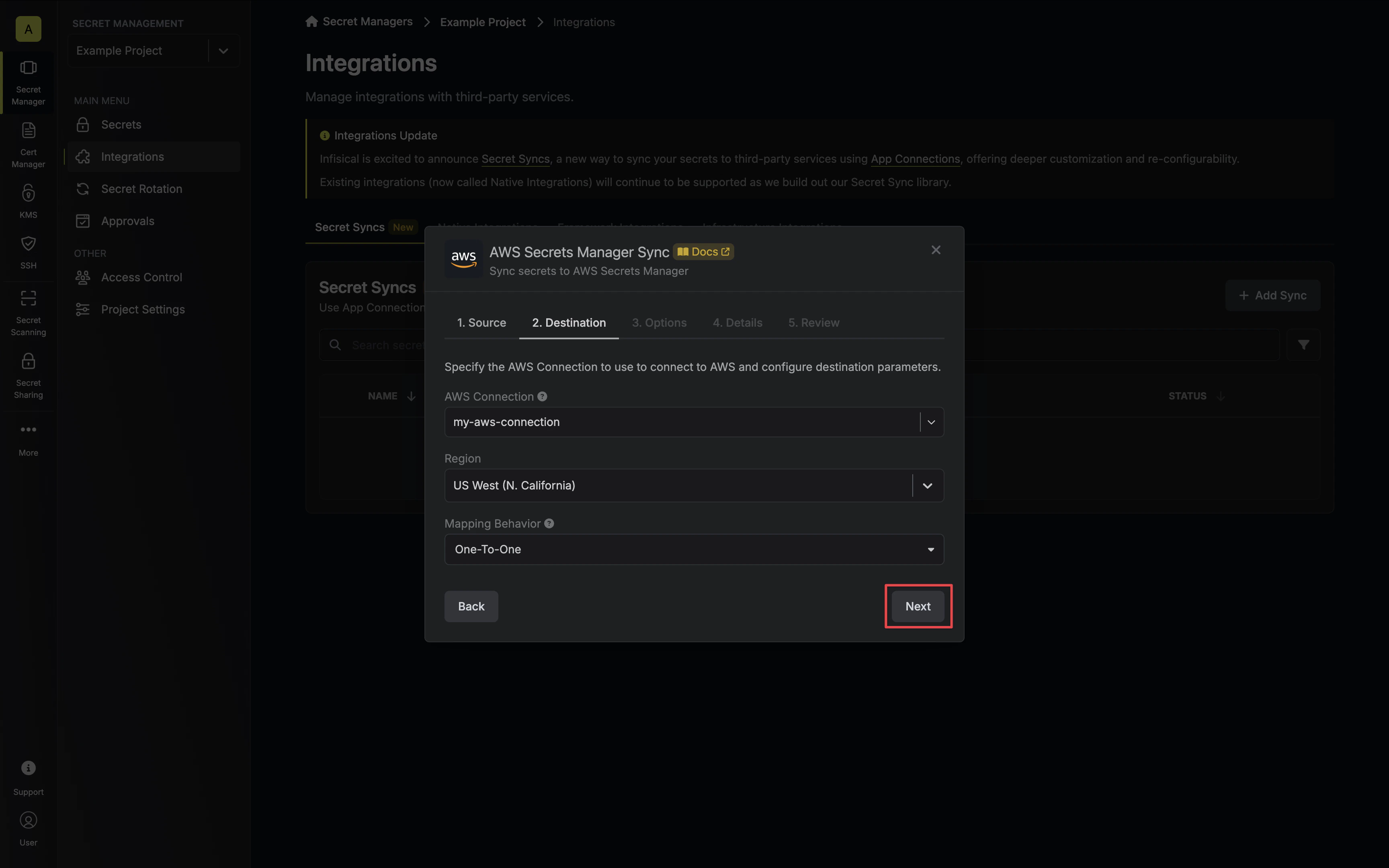Click the Next button

pyautogui.click(x=918, y=606)
